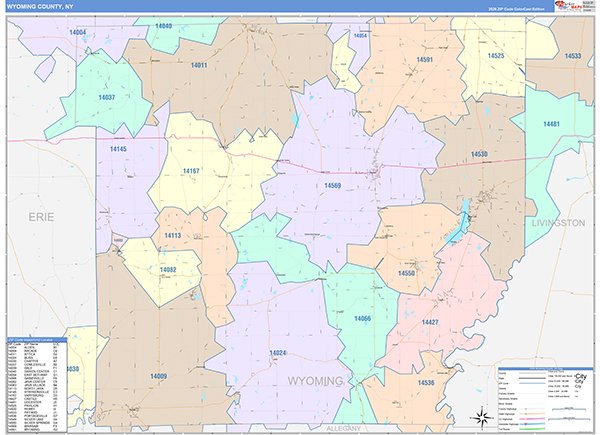Select ZIP code label 14167
Screen dimensions: 600x435
(x=191, y=171)
